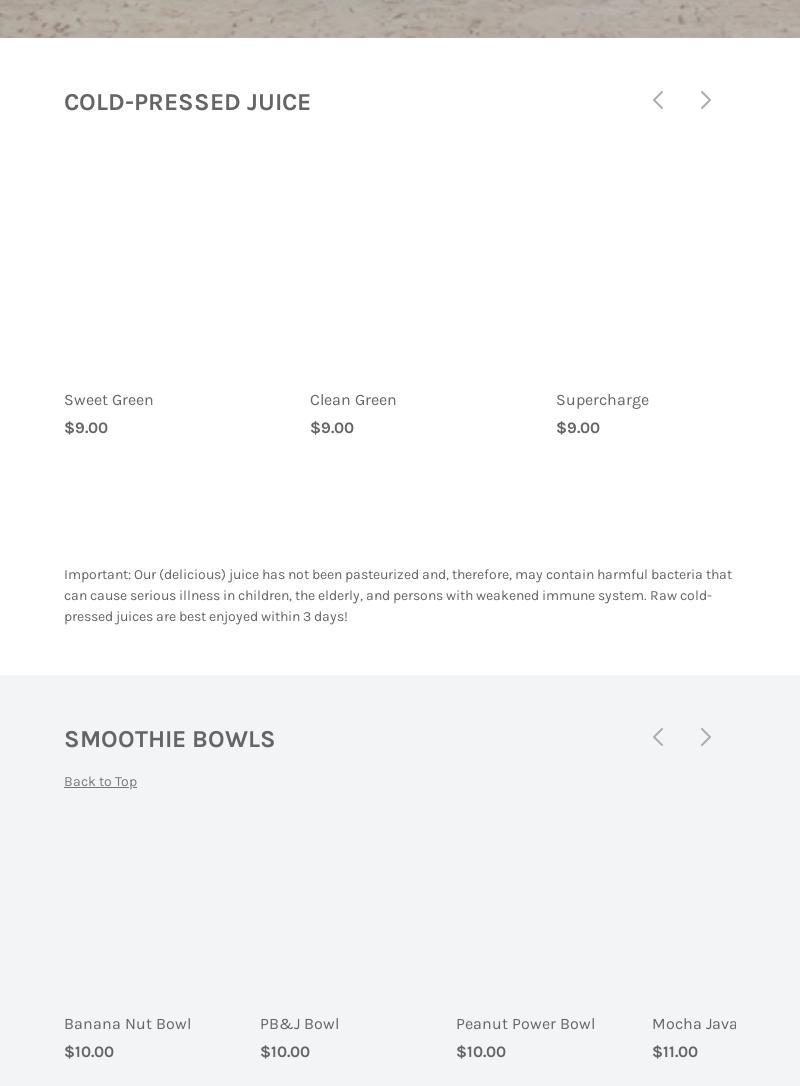This screenshot has width=800, height=1086.
Task: Open the PB&J Bowl item
Action: tap(299, 1024)
